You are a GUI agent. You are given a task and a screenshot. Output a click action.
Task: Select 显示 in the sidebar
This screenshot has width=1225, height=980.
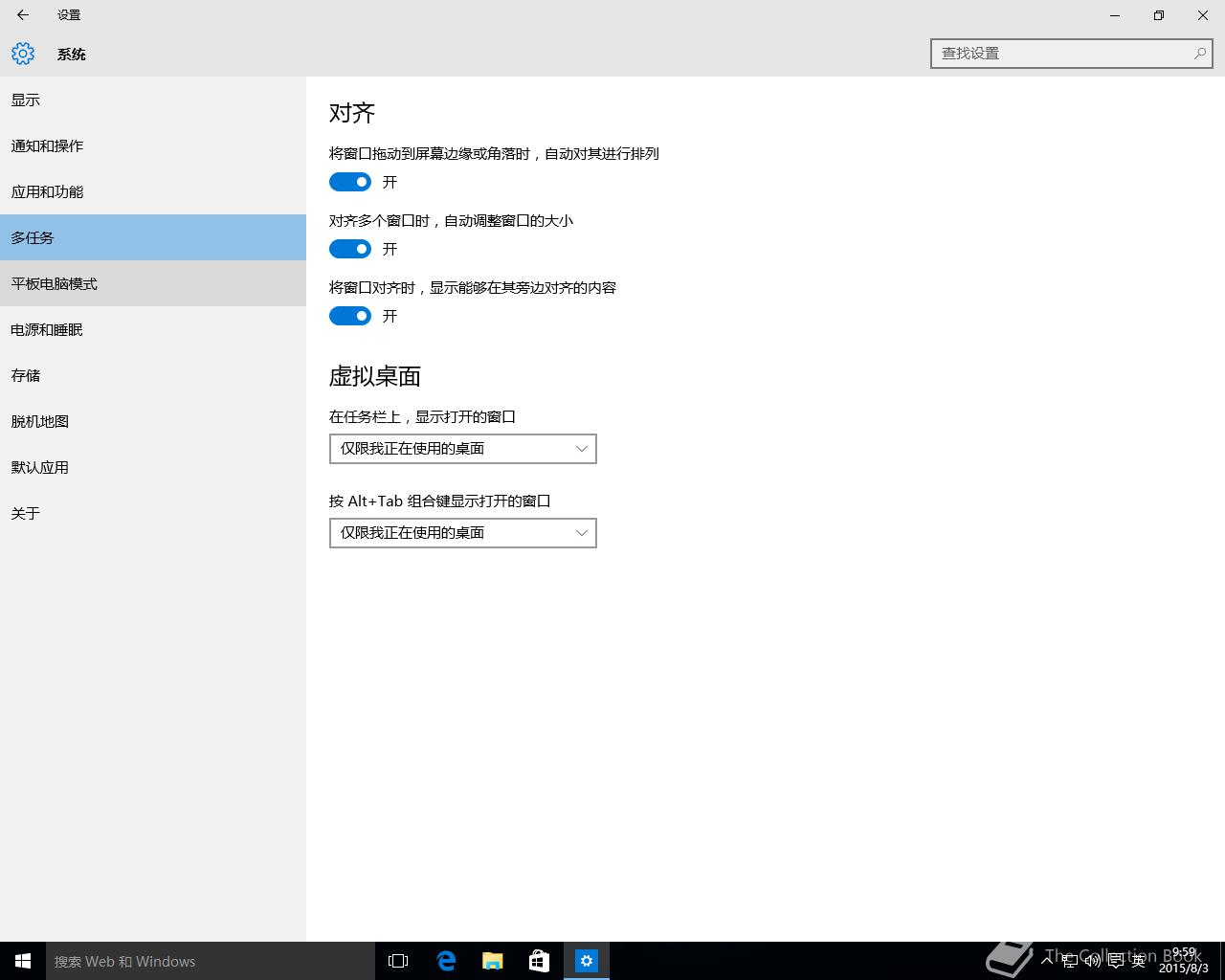[x=153, y=100]
